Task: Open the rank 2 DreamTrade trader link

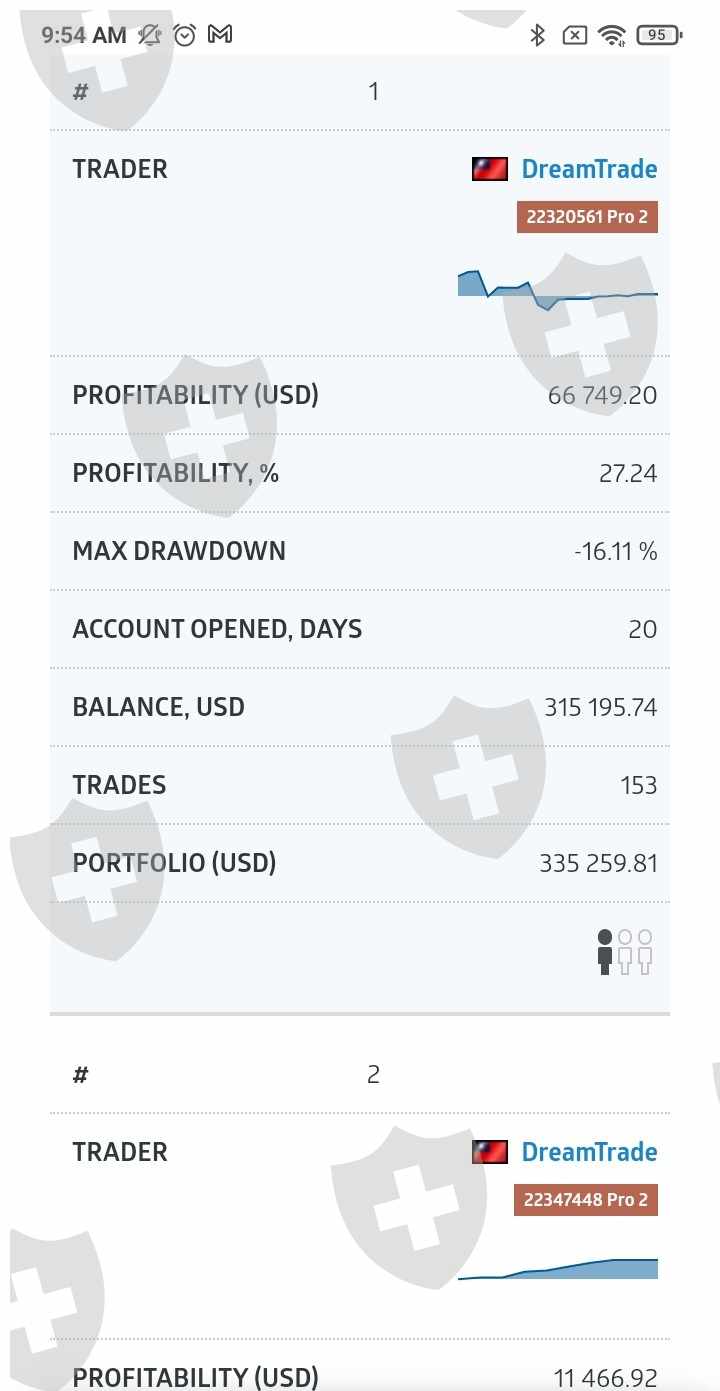Action: pos(589,1152)
